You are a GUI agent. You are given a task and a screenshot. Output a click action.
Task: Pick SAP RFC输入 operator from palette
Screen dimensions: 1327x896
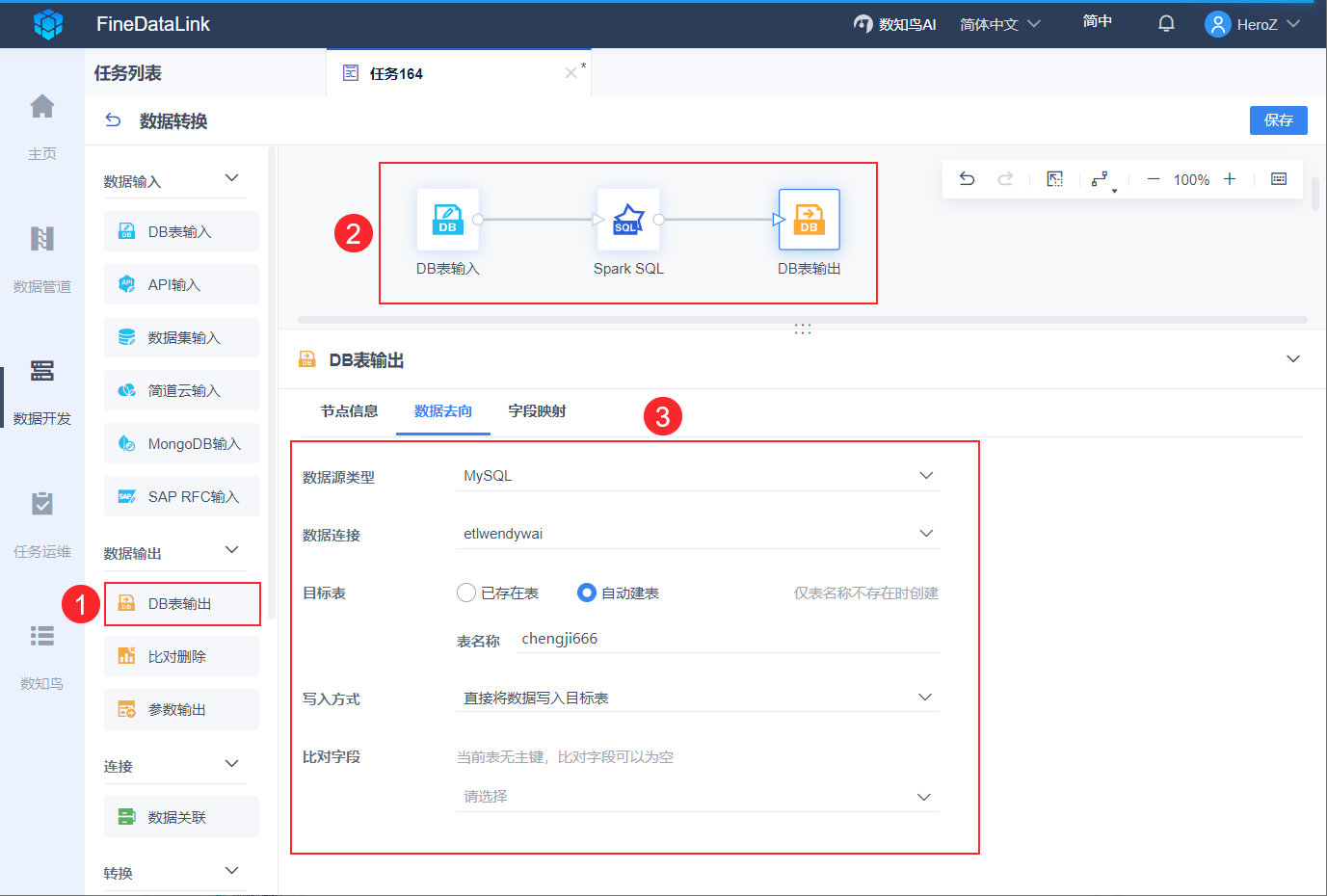(181, 496)
